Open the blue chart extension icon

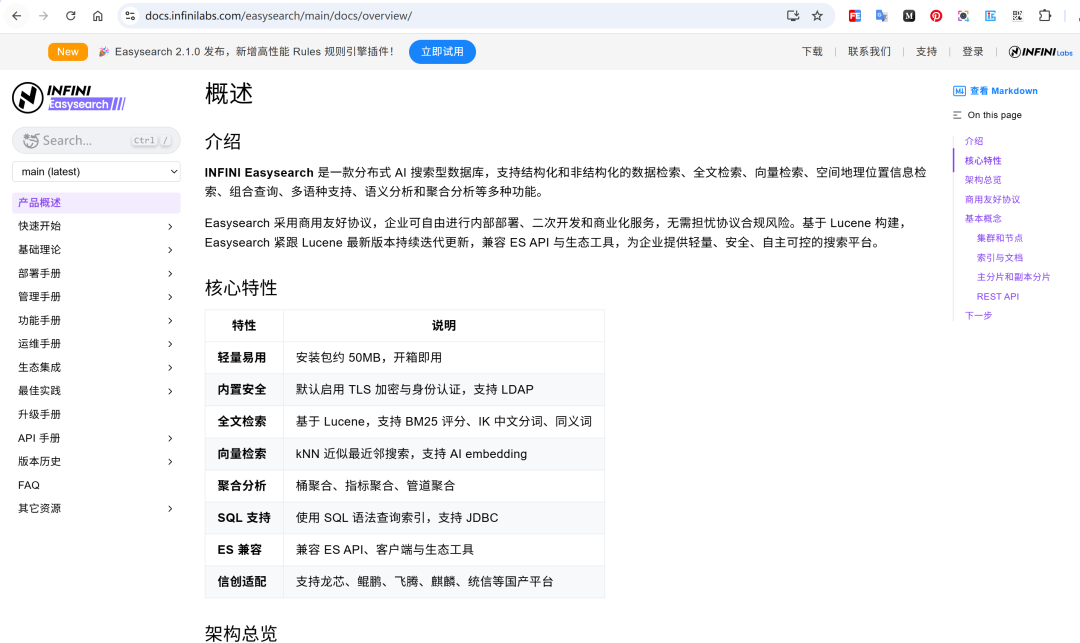tap(990, 16)
